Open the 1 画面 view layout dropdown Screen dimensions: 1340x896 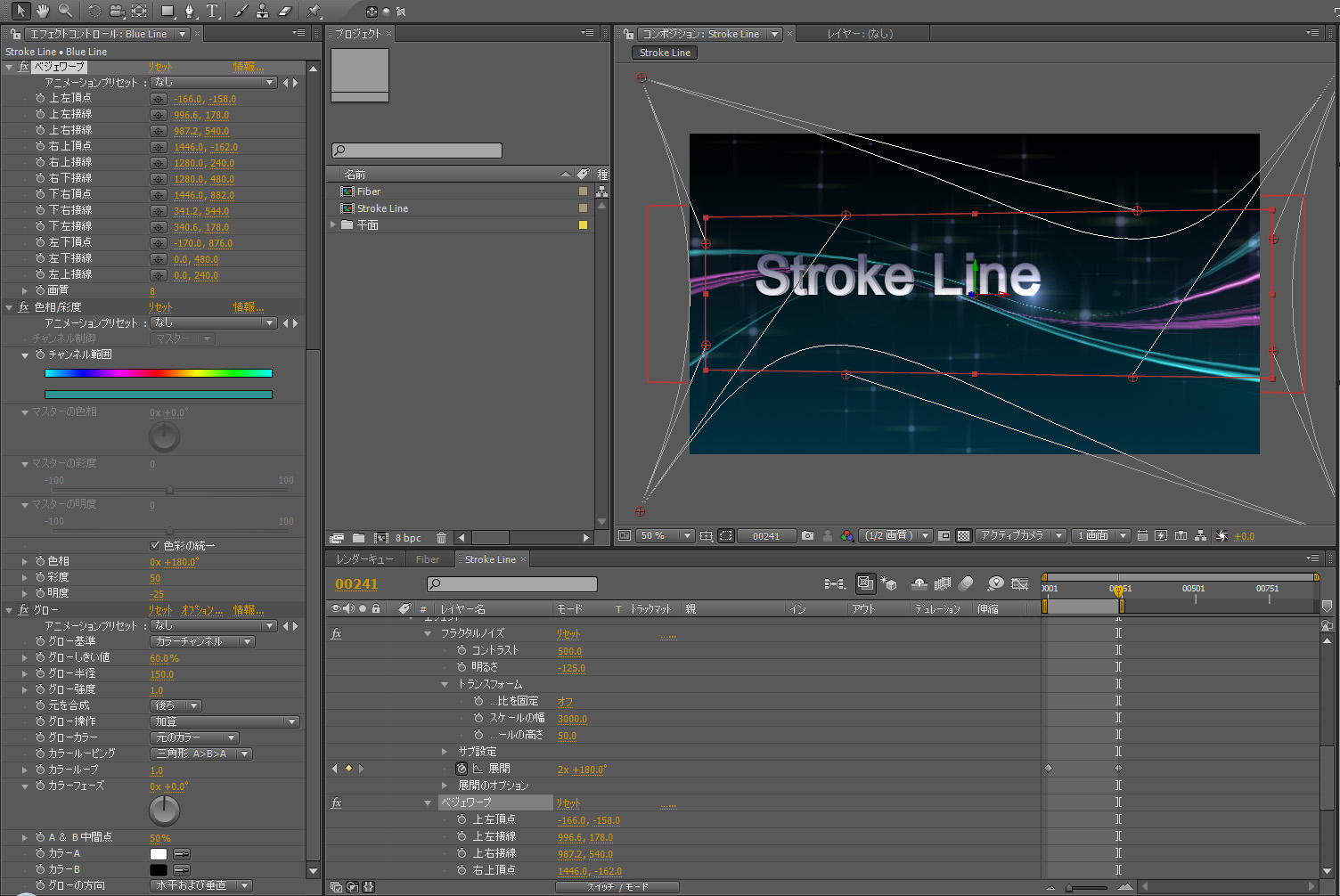click(1101, 535)
